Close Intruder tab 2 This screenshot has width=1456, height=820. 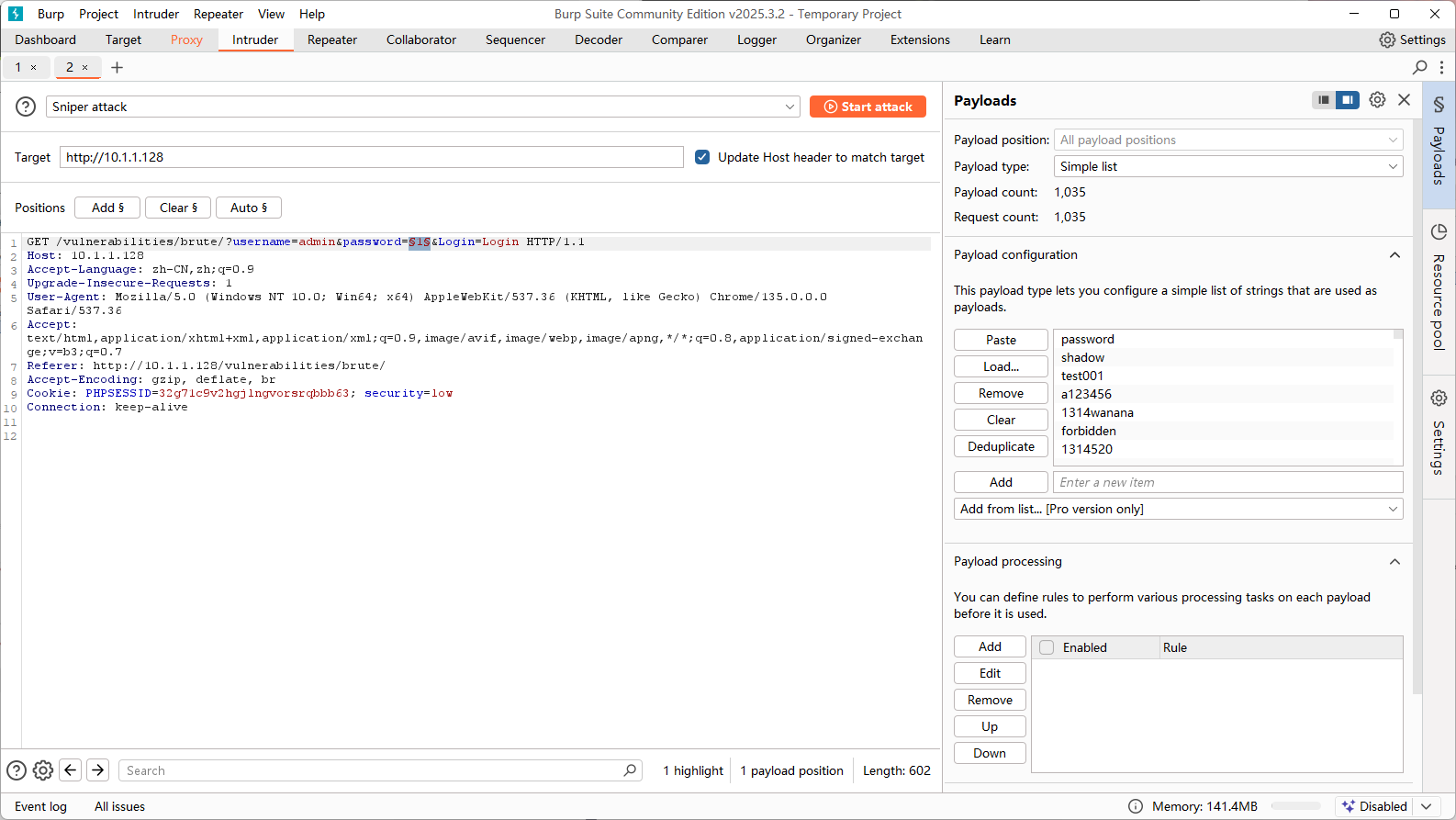click(85, 67)
